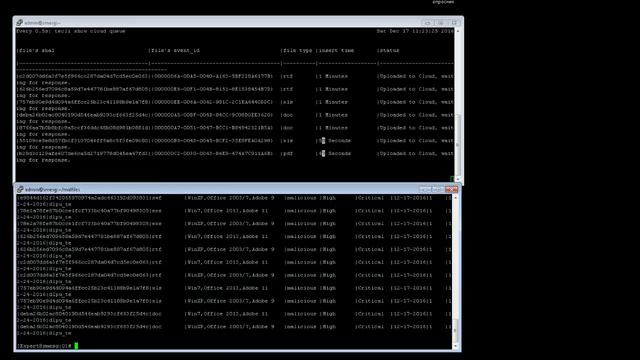Minimize the cloud queue terminal window
Screen dimensions: 640x360
tap(427, 23)
